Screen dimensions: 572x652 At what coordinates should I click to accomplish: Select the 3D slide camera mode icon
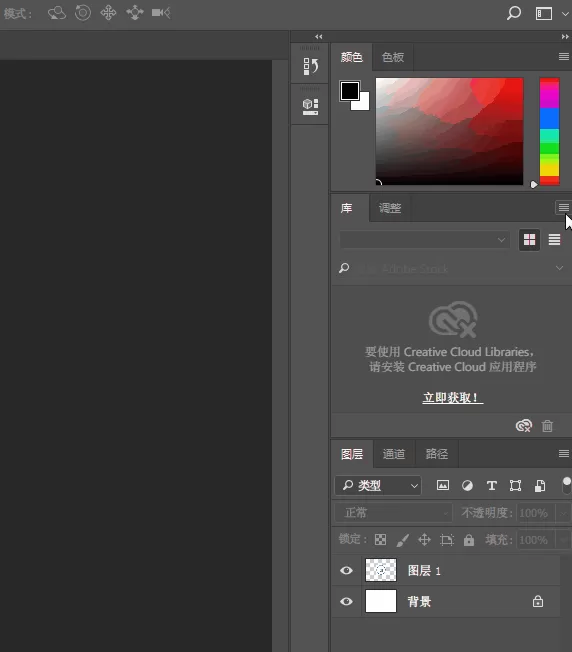(x=135, y=13)
